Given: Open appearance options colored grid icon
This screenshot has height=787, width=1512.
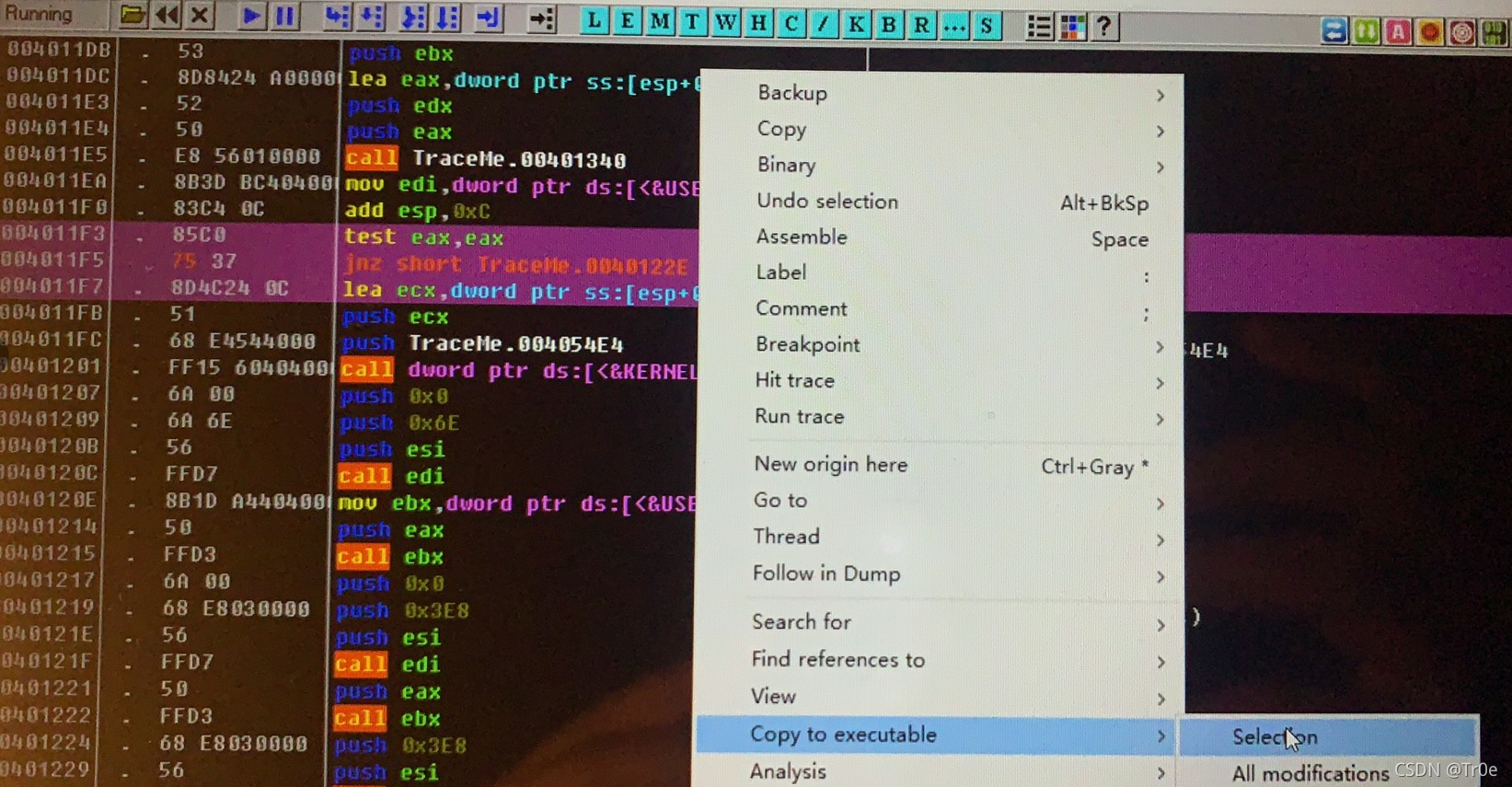Looking at the screenshot, I should pos(1072,27).
